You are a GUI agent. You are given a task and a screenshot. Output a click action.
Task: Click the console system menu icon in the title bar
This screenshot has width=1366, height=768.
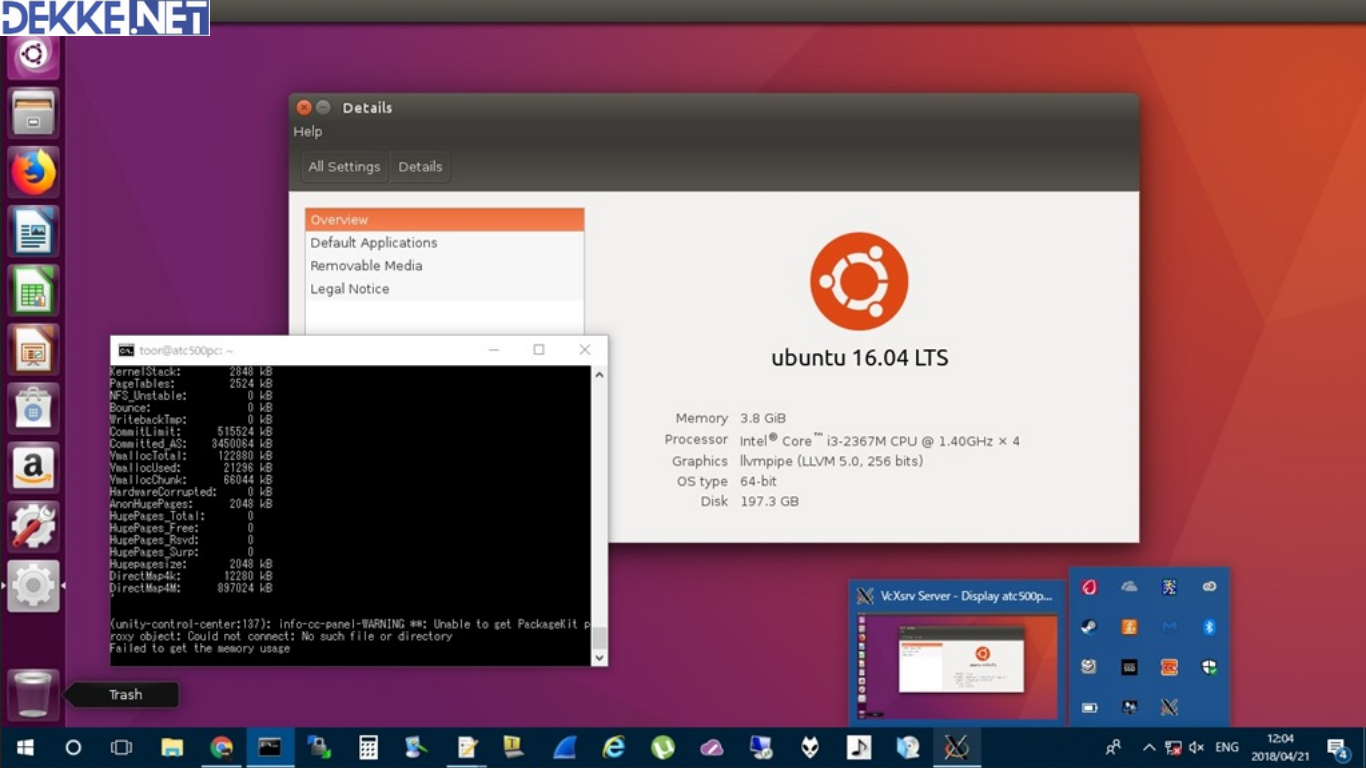[x=126, y=350]
